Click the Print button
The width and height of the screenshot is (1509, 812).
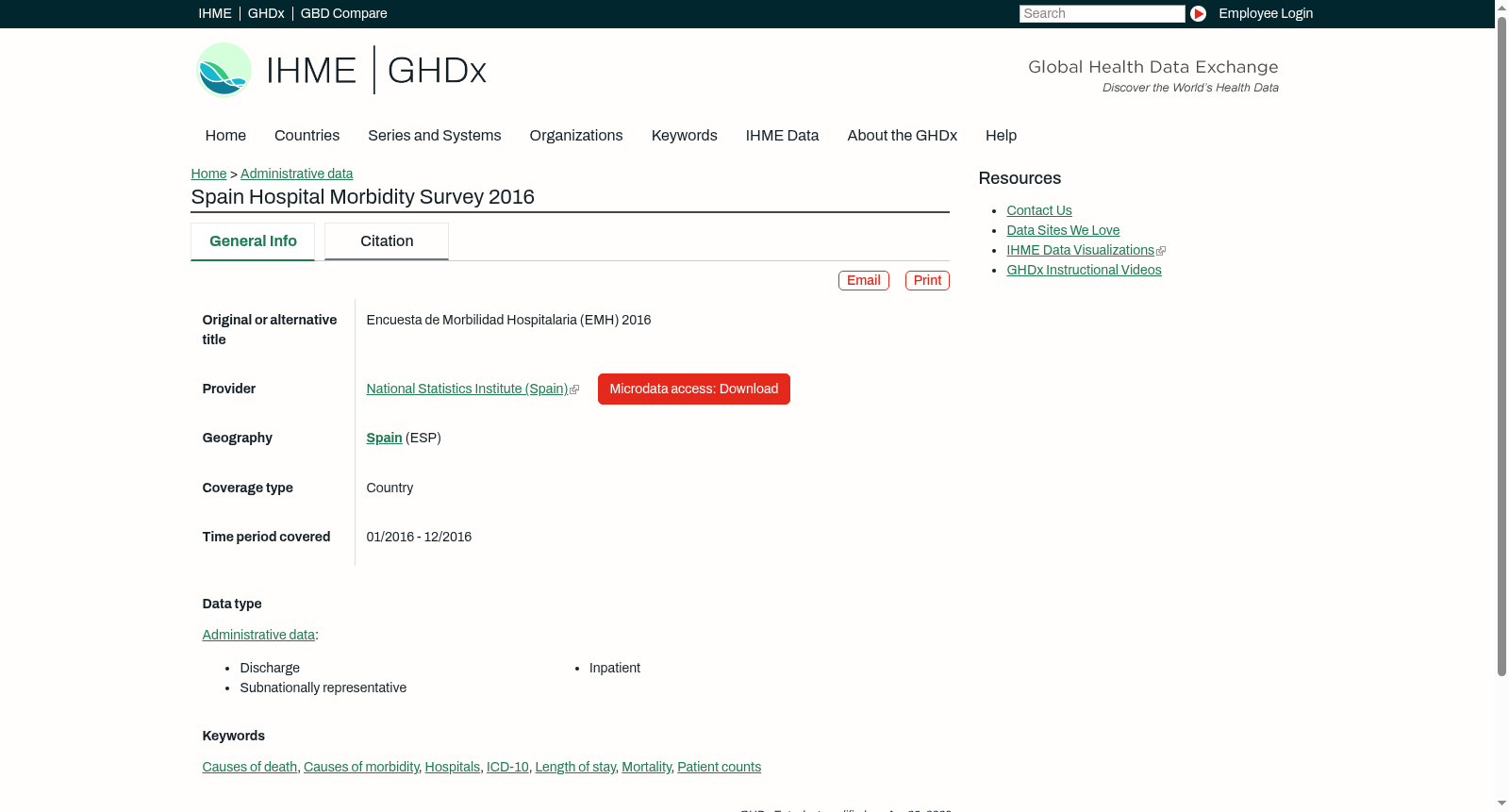(928, 280)
